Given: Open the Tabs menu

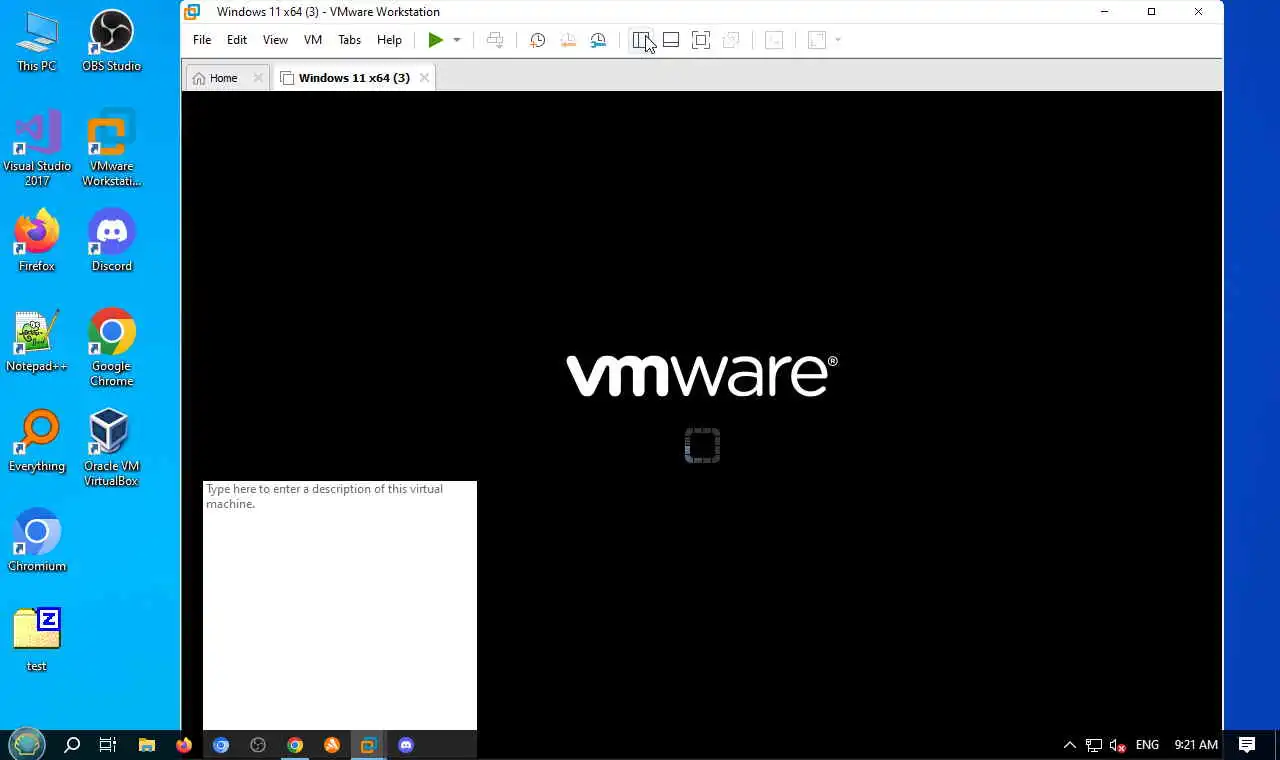Looking at the screenshot, I should (349, 40).
